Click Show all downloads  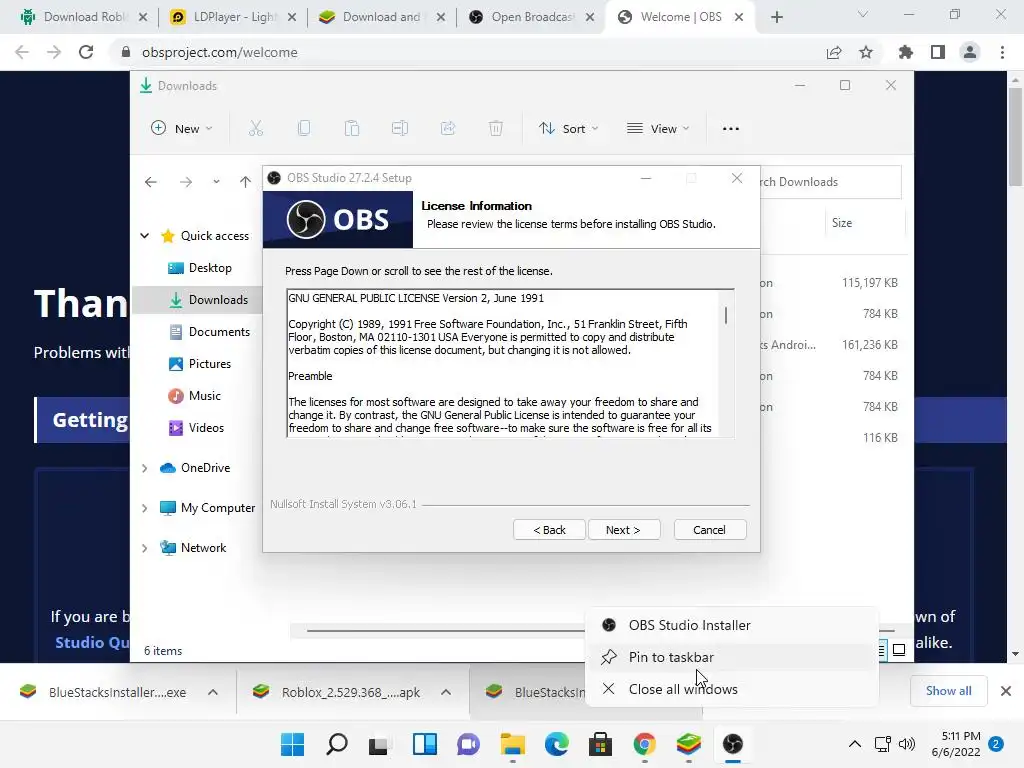point(948,691)
